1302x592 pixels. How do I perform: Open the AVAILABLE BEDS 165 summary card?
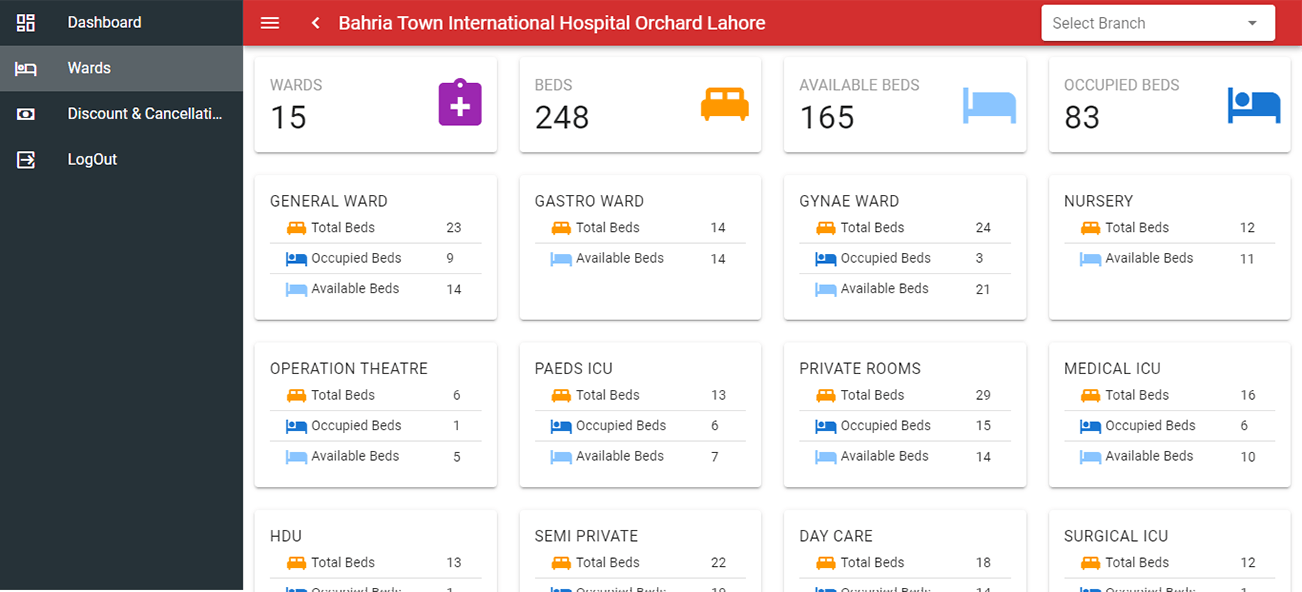[905, 105]
